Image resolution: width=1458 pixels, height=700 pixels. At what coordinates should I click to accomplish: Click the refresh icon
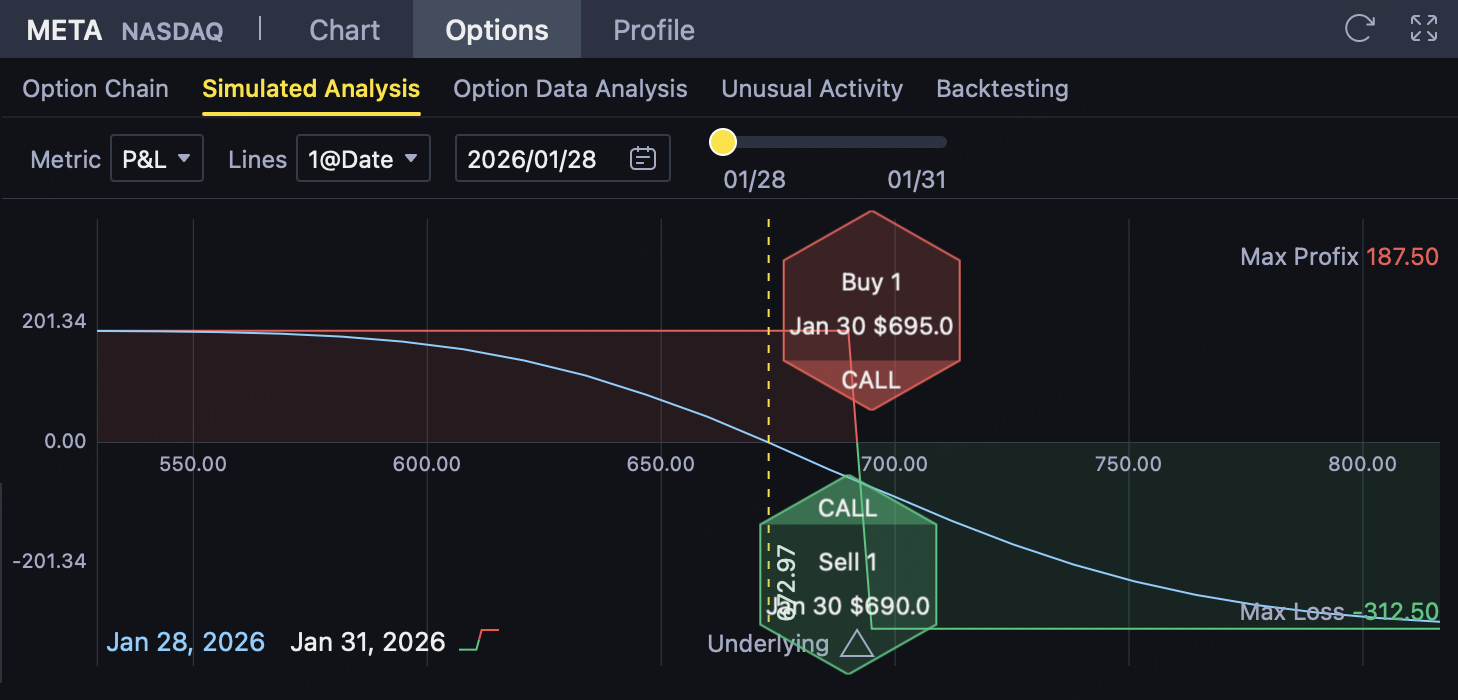1358,29
